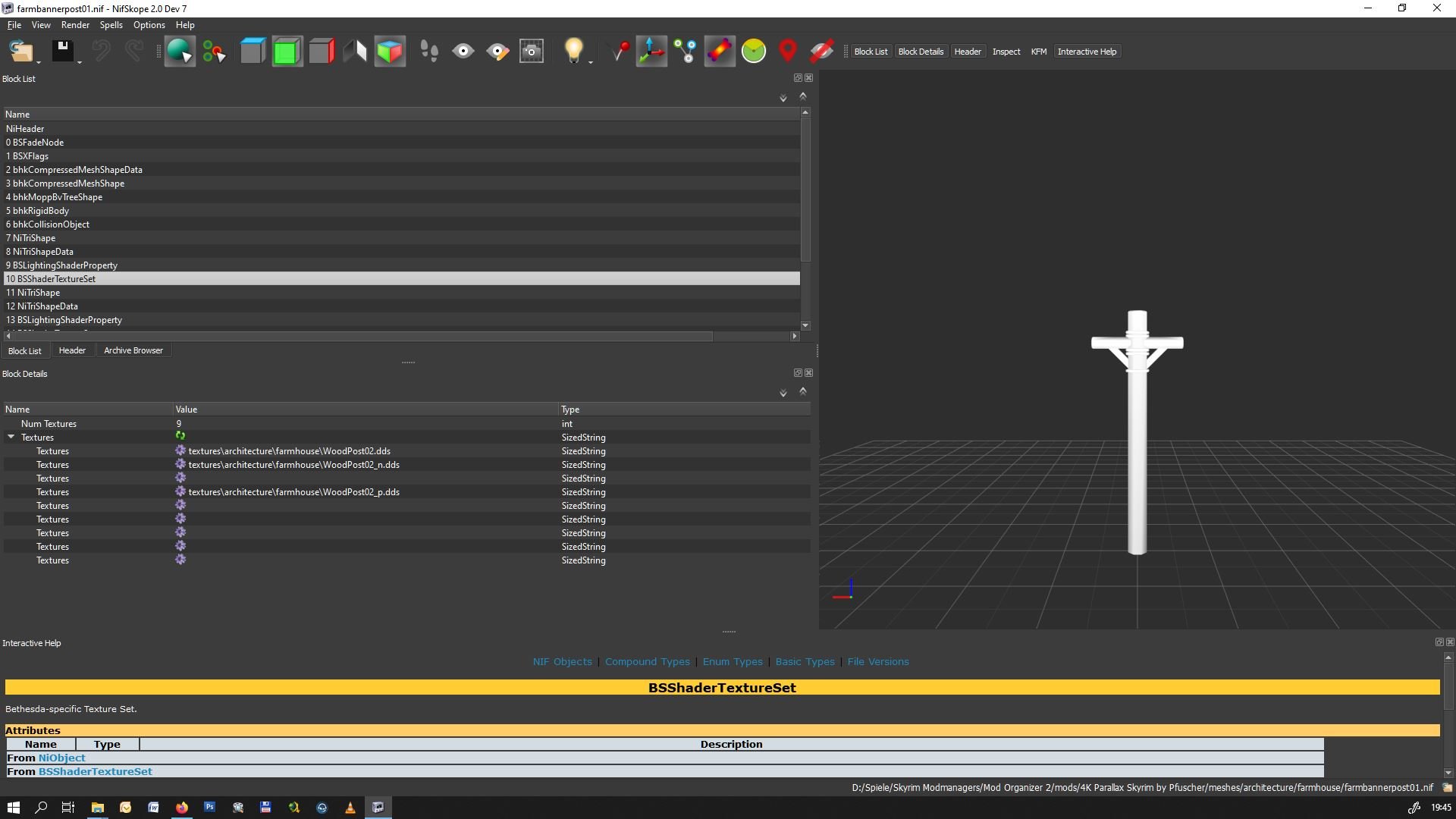
Task: Click the Block Details collapse-all up chevron
Action: 803,391
